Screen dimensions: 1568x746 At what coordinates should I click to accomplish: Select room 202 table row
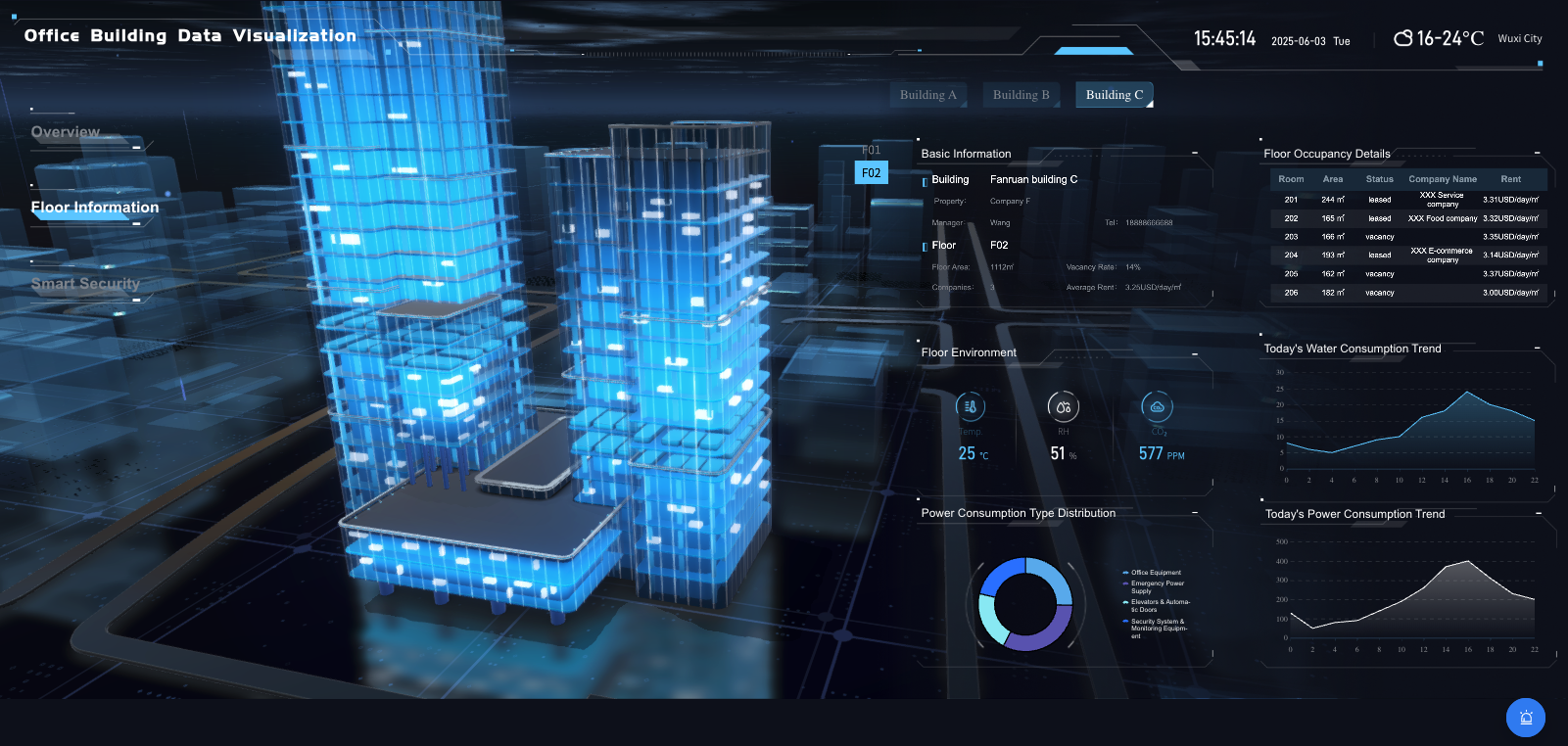point(1409,218)
